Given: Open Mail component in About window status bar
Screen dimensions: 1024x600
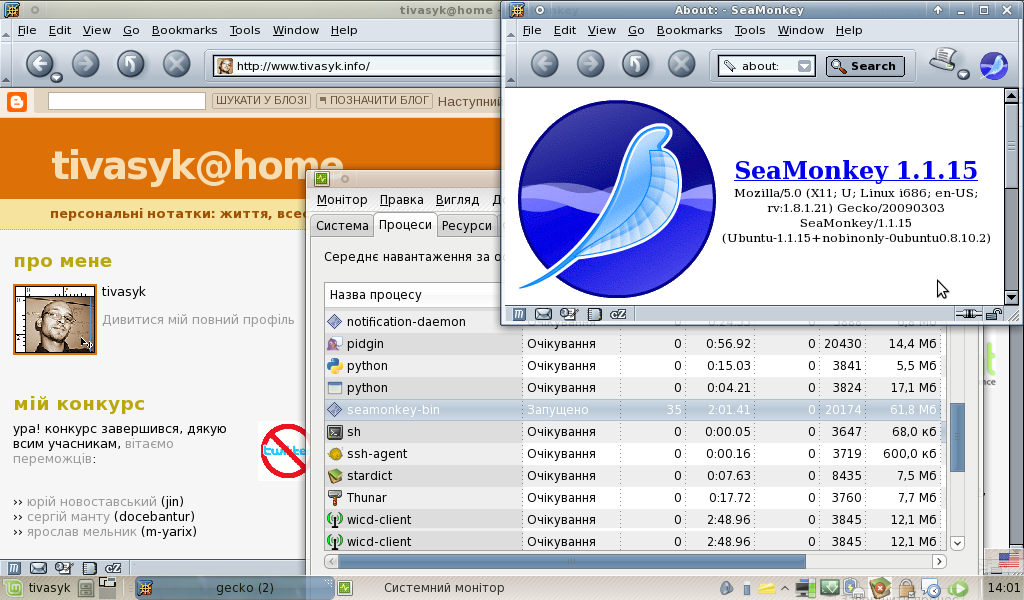Looking at the screenshot, I should point(543,314).
